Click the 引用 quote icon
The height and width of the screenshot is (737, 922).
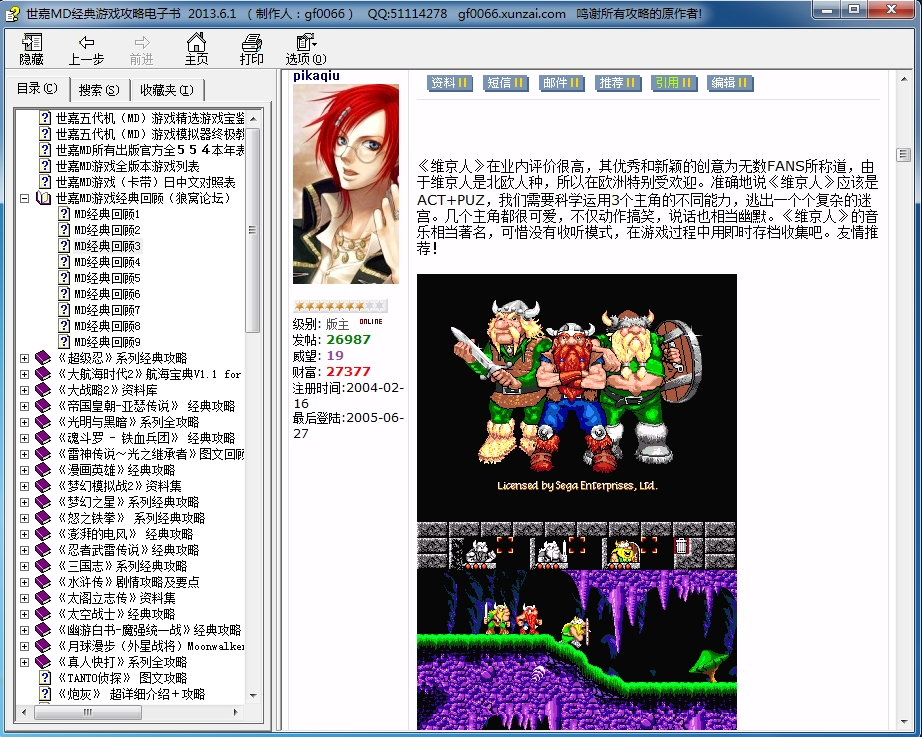[673, 83]
